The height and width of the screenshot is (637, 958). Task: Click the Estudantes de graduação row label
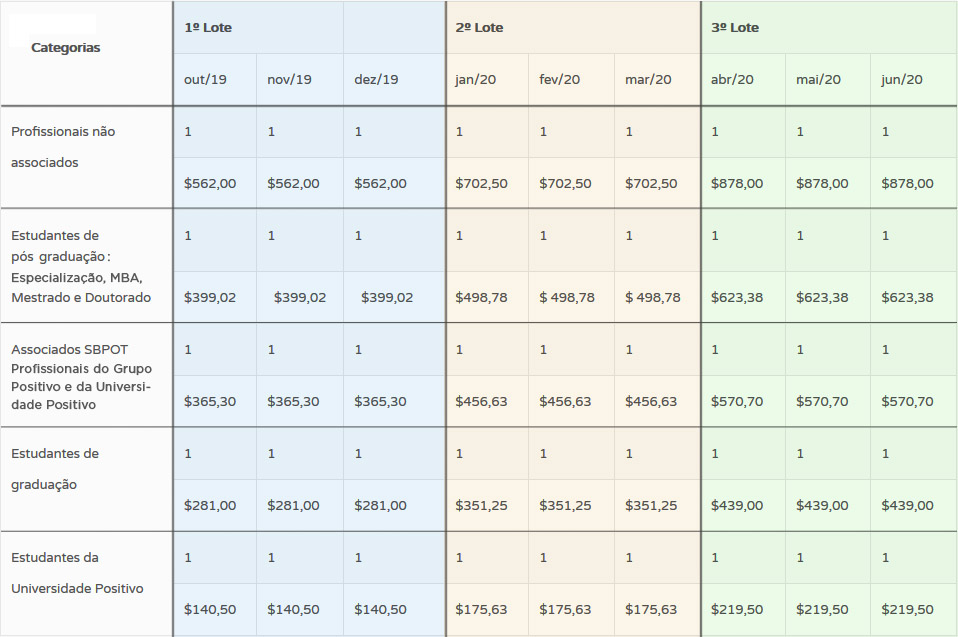coord(55,469)
